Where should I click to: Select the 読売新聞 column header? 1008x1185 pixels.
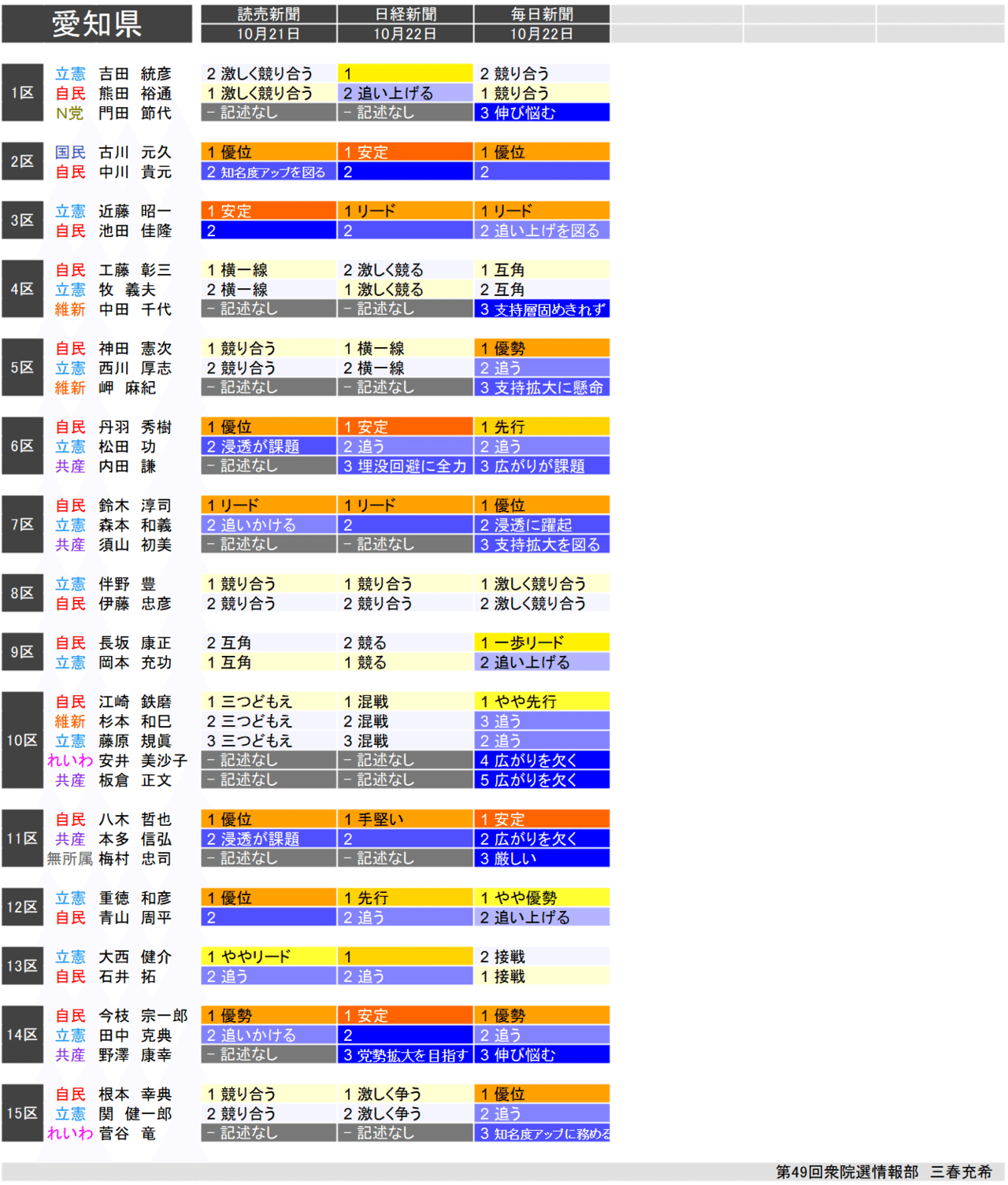[269, 14]
